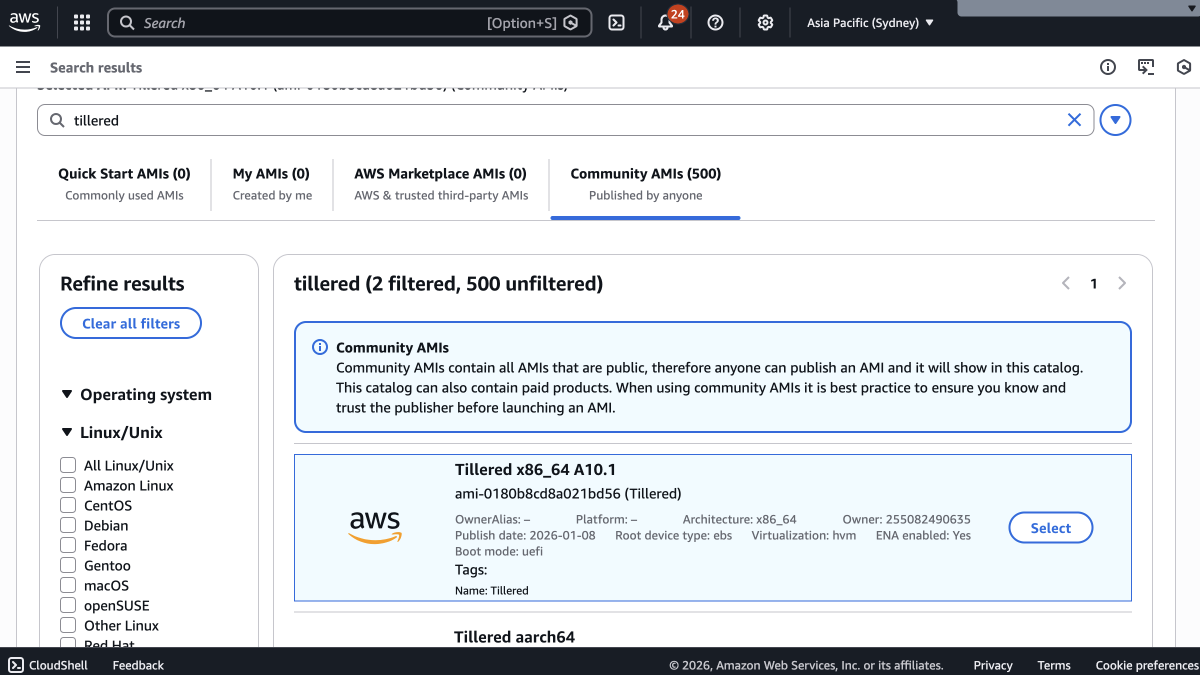
Task: Click Clear all filters button
Action: pyautogui.click(x=131, y=323)
